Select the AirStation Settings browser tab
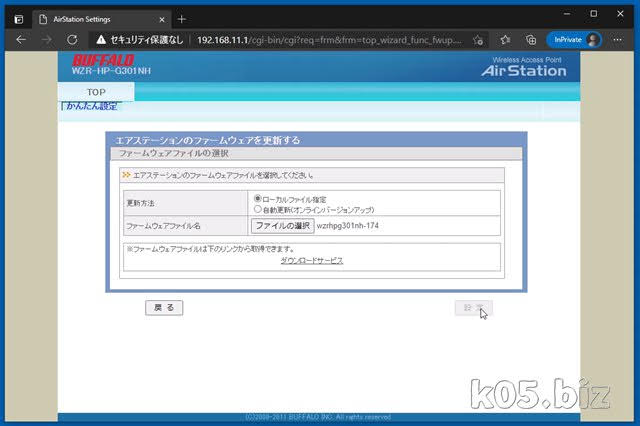This screenshot has height=426, width=640. [x=102, y=20]
